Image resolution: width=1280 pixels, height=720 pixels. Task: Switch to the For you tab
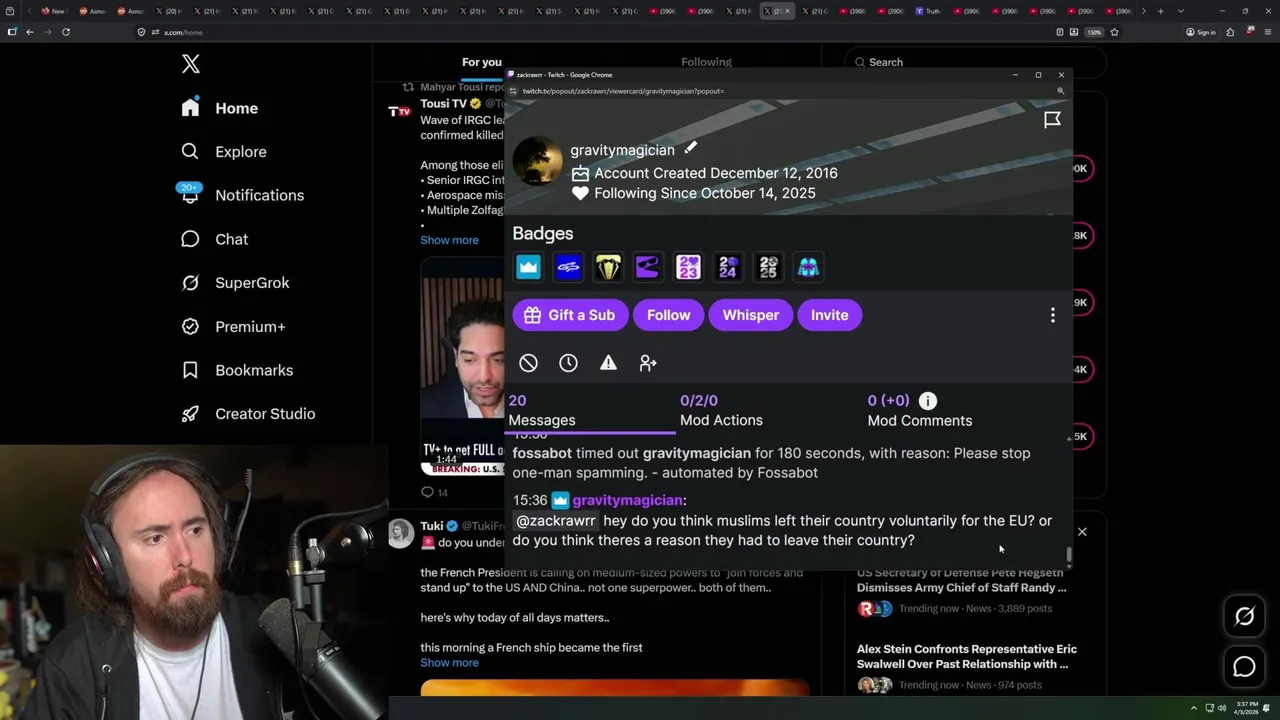click(482, 62)
